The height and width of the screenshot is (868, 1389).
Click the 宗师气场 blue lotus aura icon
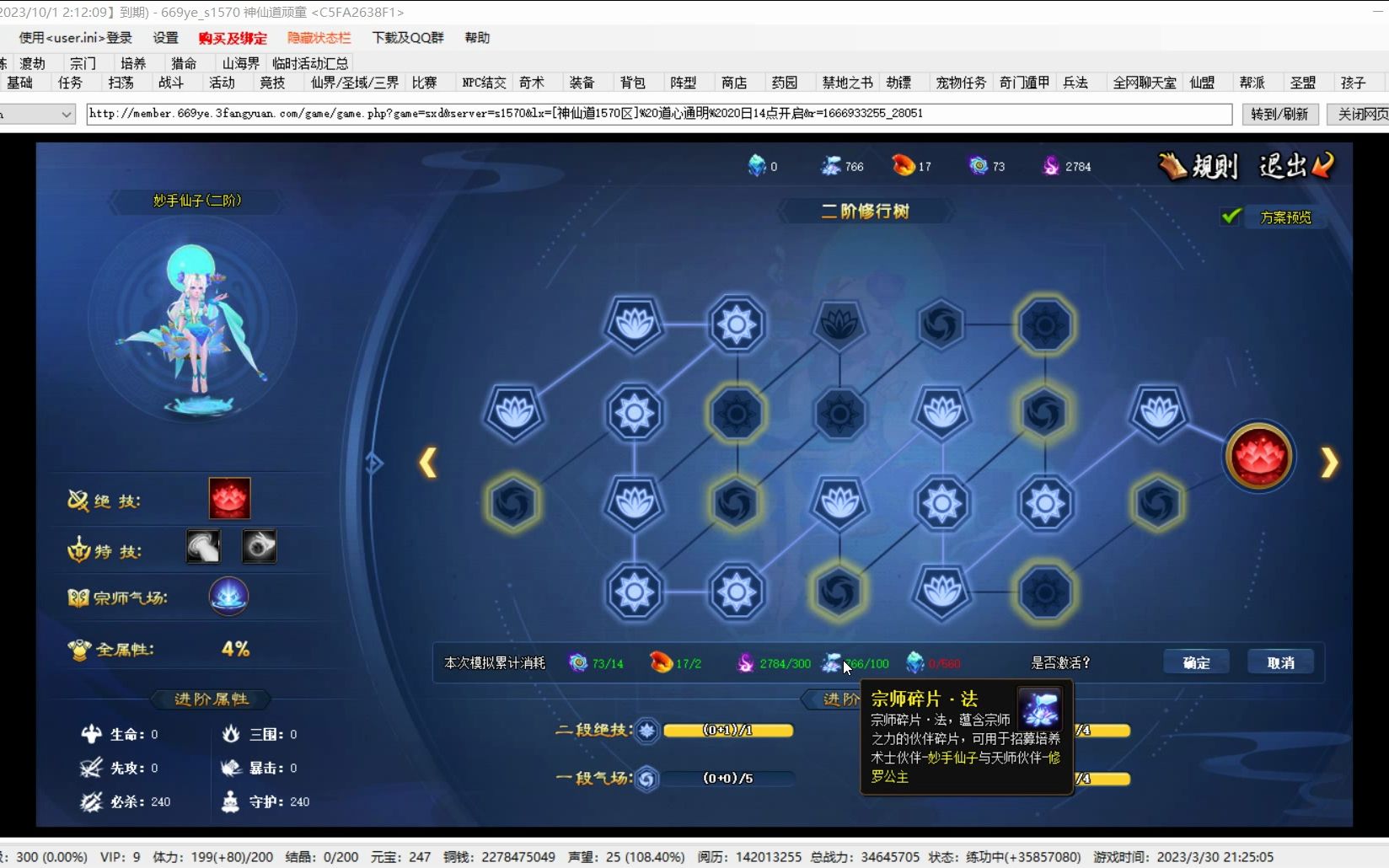[x=228, y=596]
